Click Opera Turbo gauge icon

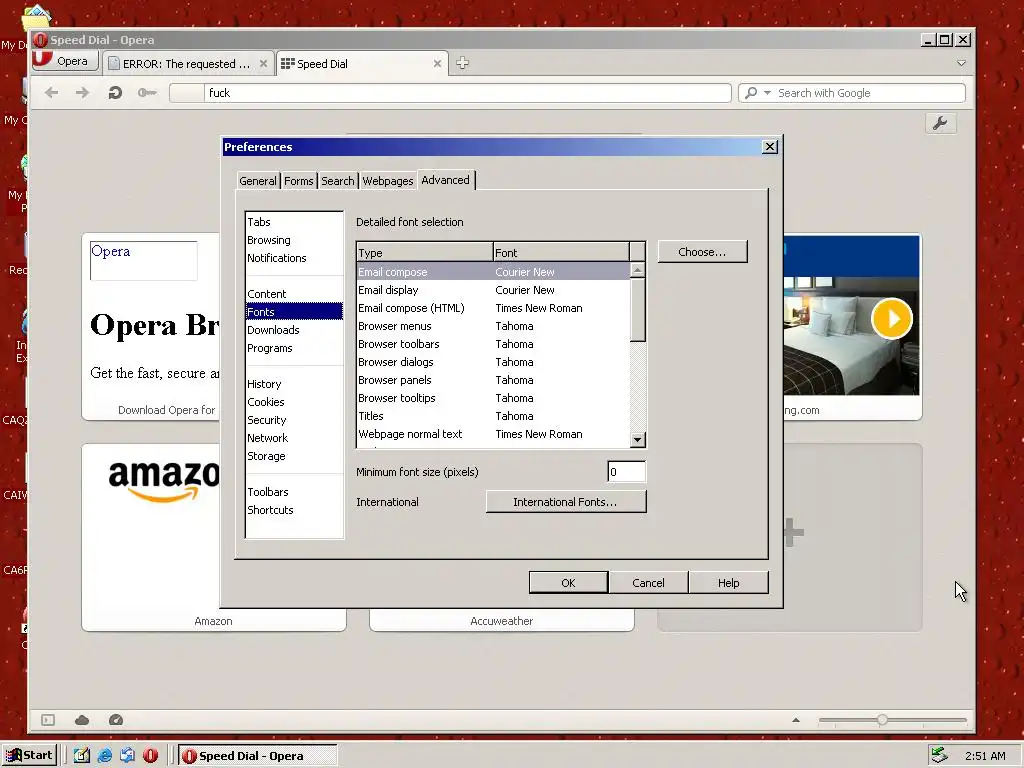[116, 720]
